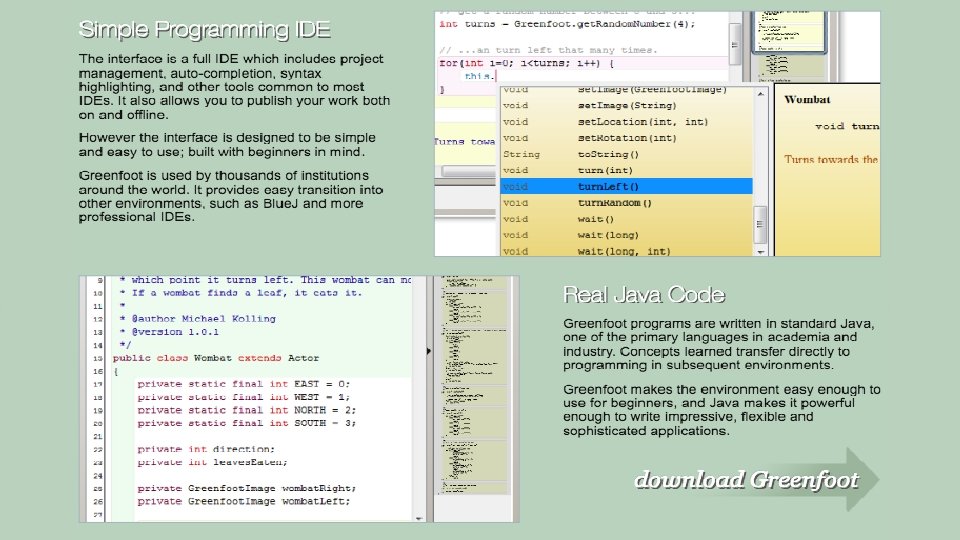This screenshot has height=540, width=960.
Task: Click the horizontal scrollbar under Turns towards text
Action: 468,171
